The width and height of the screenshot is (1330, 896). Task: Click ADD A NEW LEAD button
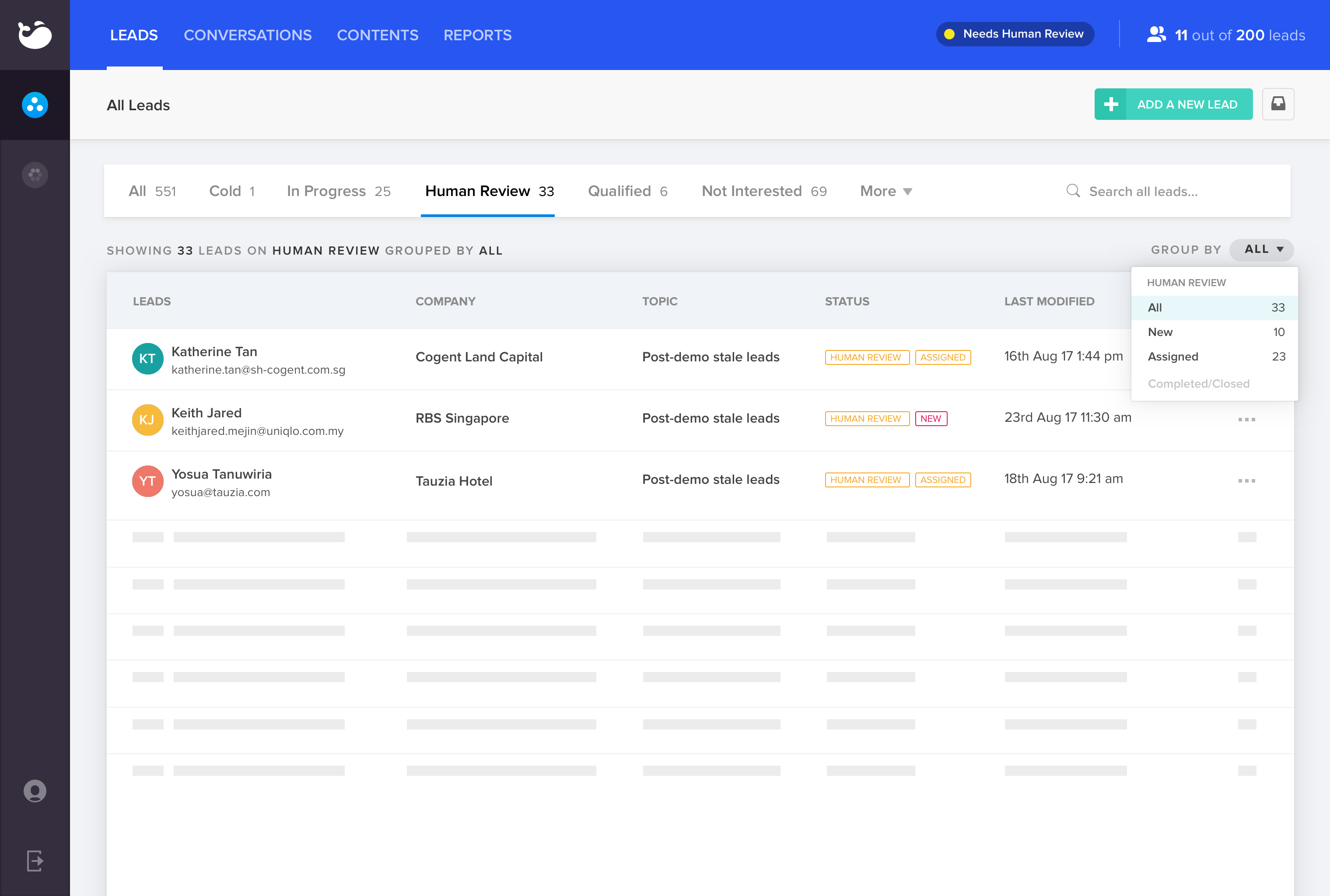point(1173,104)
